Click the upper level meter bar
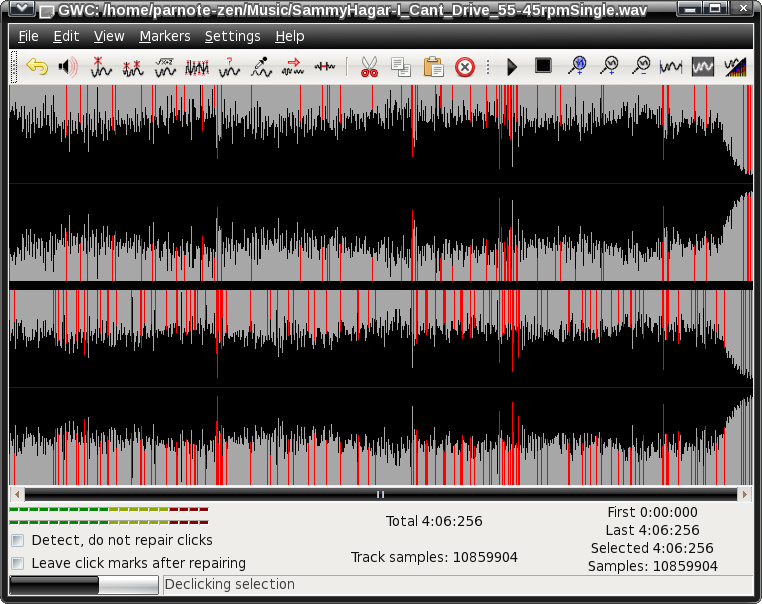This screenshot has width=762, height=604. click(109, 509)
